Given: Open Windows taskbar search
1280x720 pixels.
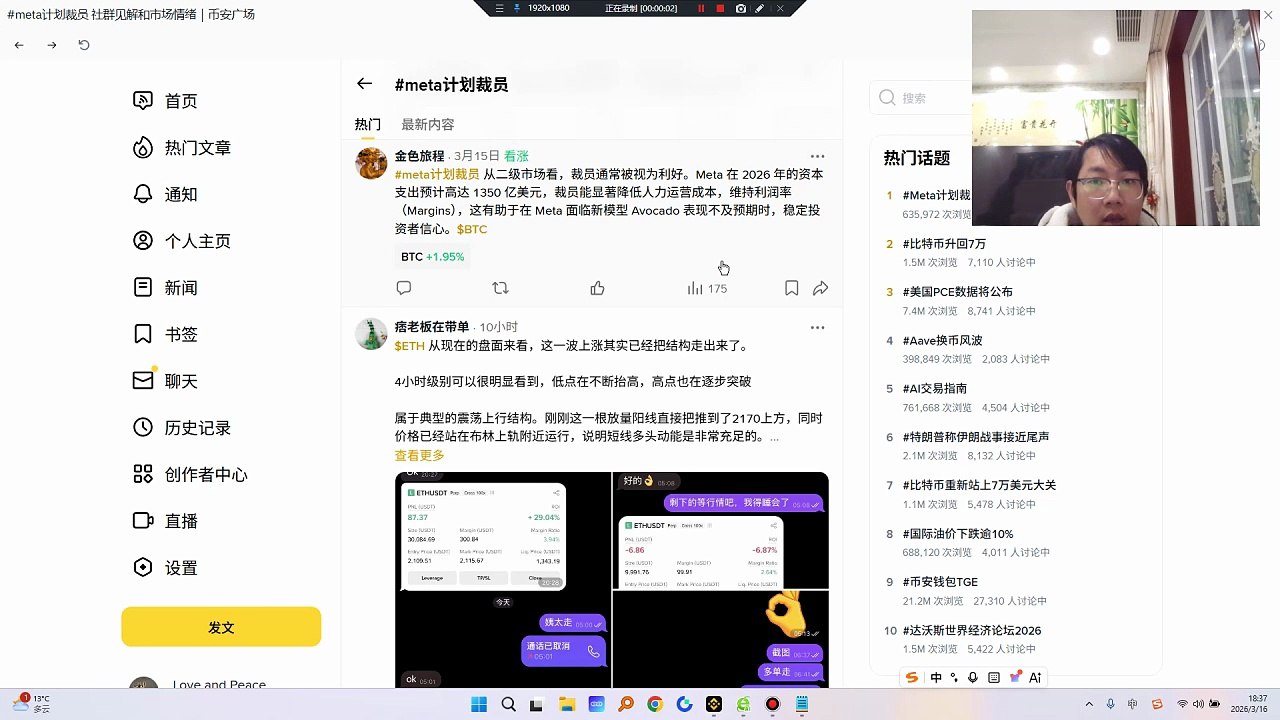Looking at the screenshot, I should tap(508, 704).
